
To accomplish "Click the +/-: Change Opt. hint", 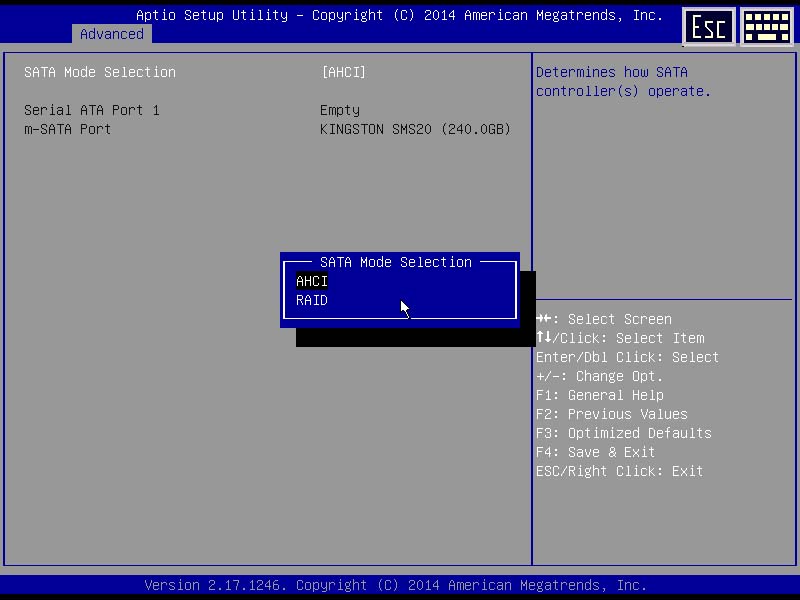I will pyautogui.click(x=599, y=376).
